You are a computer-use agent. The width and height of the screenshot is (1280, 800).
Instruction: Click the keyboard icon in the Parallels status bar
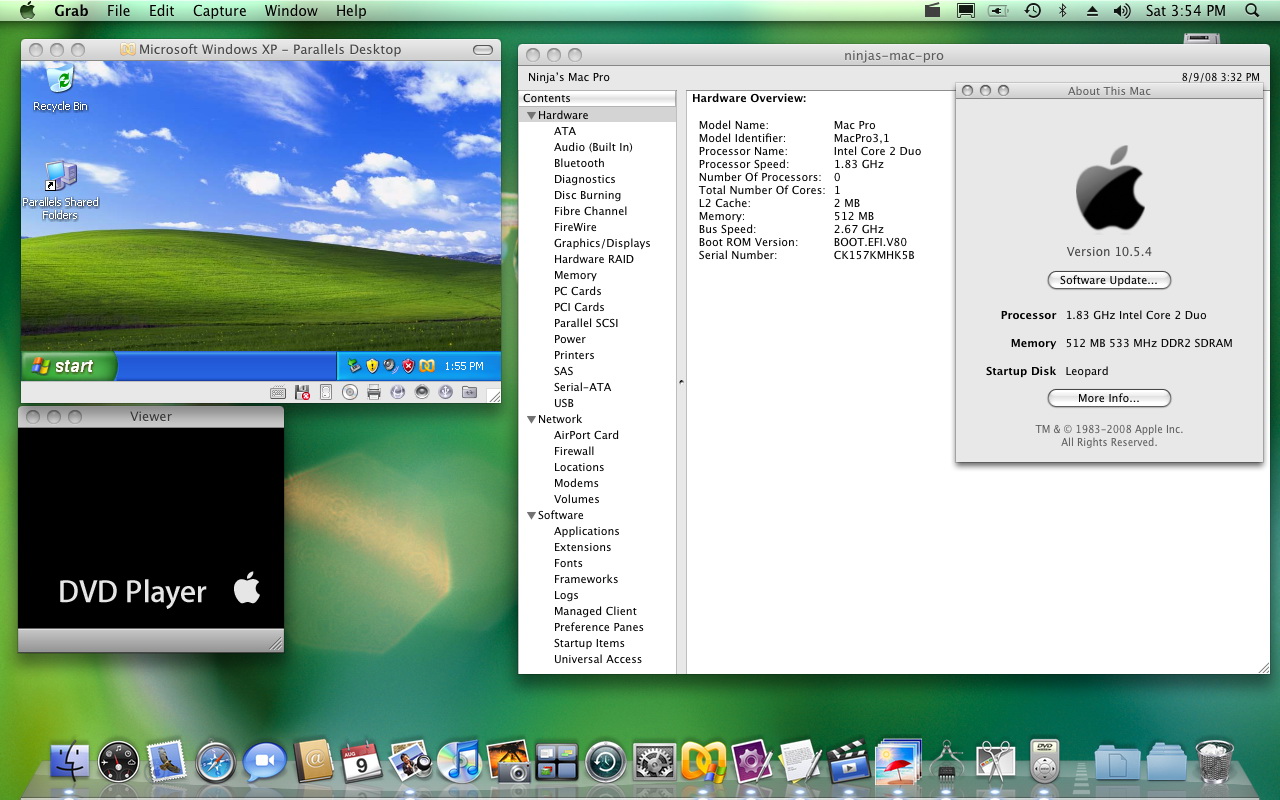tap(278, 393)
